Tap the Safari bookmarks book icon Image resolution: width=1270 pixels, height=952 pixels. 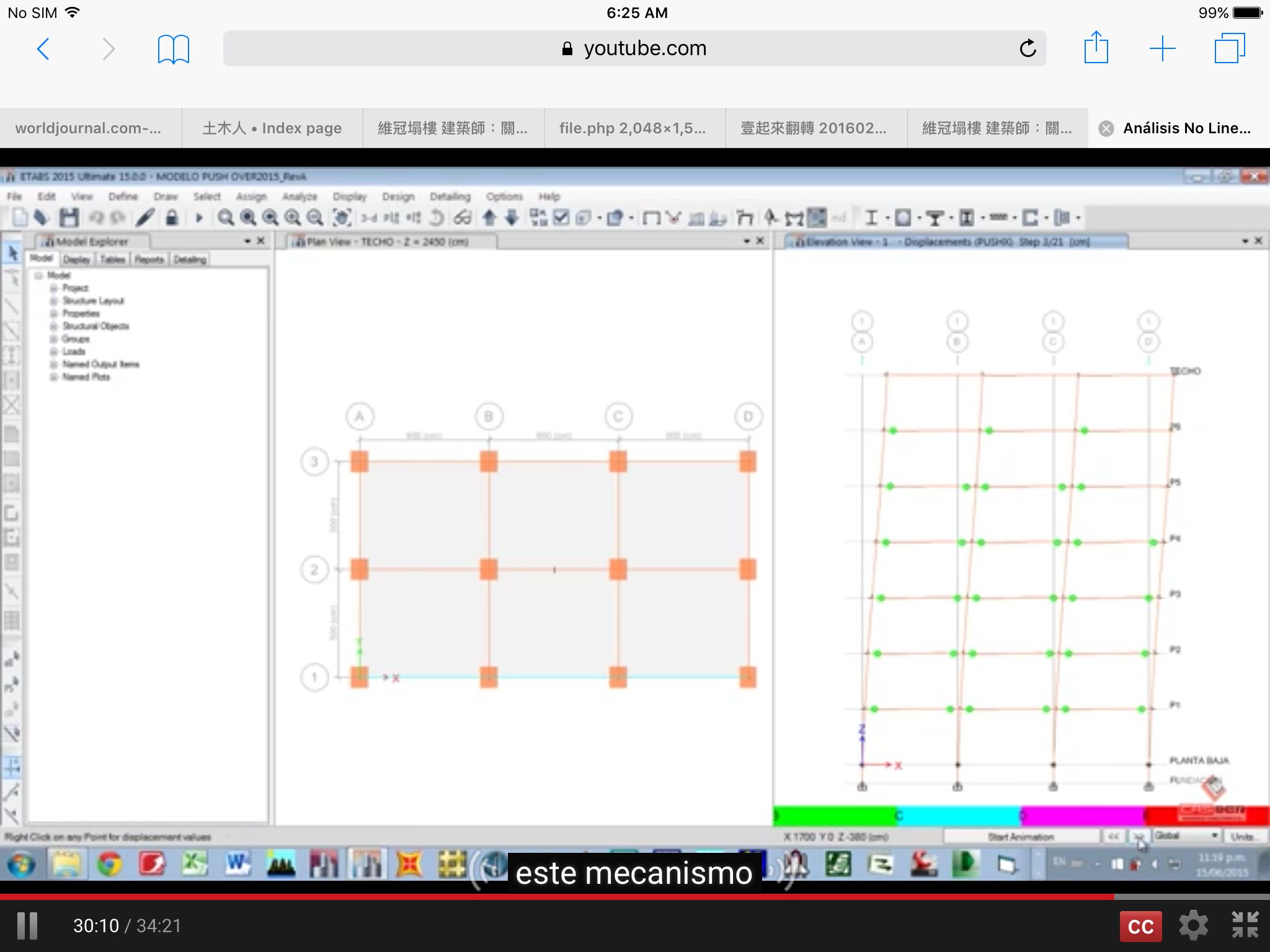point(173,49)
